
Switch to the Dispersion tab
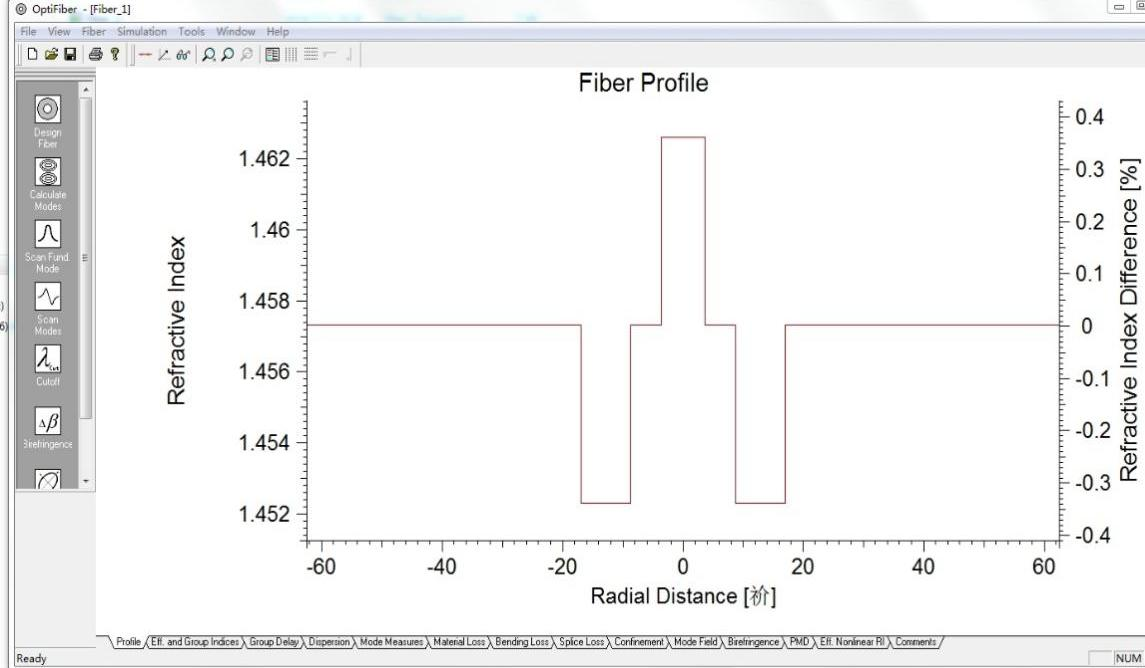coord(330,641)
